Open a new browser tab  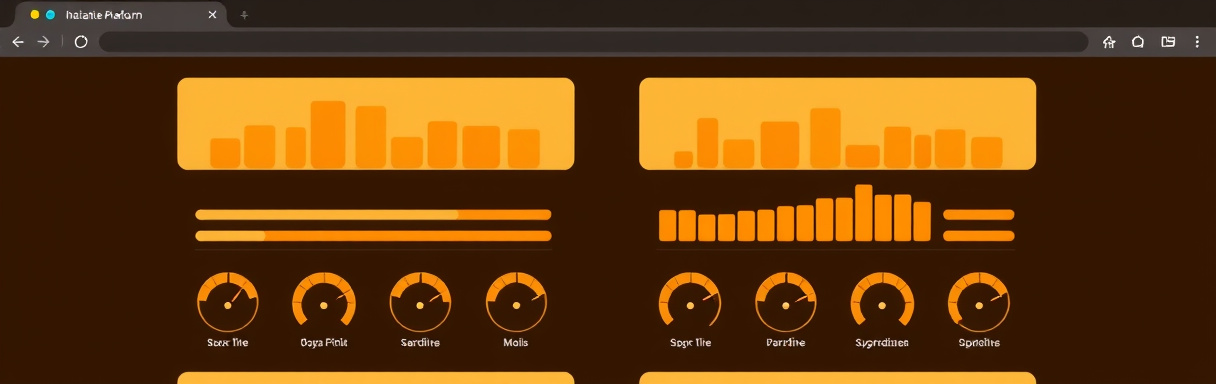tap(244, 15)
